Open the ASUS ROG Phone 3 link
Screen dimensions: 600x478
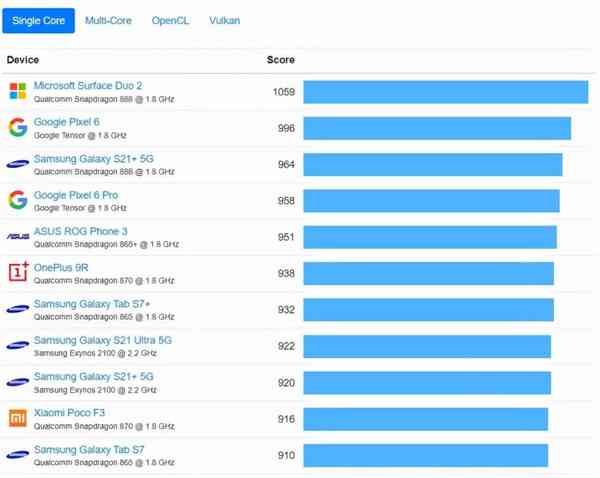[x=80, y=231]
